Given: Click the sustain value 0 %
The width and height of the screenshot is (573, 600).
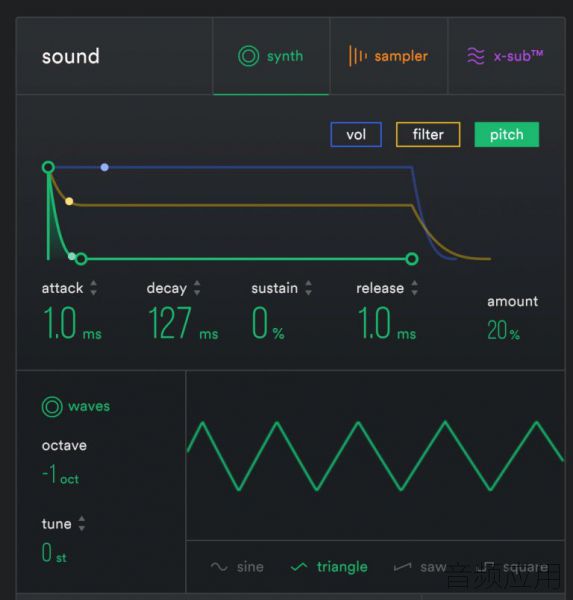Looking at the screenshot, I should click(x=268, y=323).
